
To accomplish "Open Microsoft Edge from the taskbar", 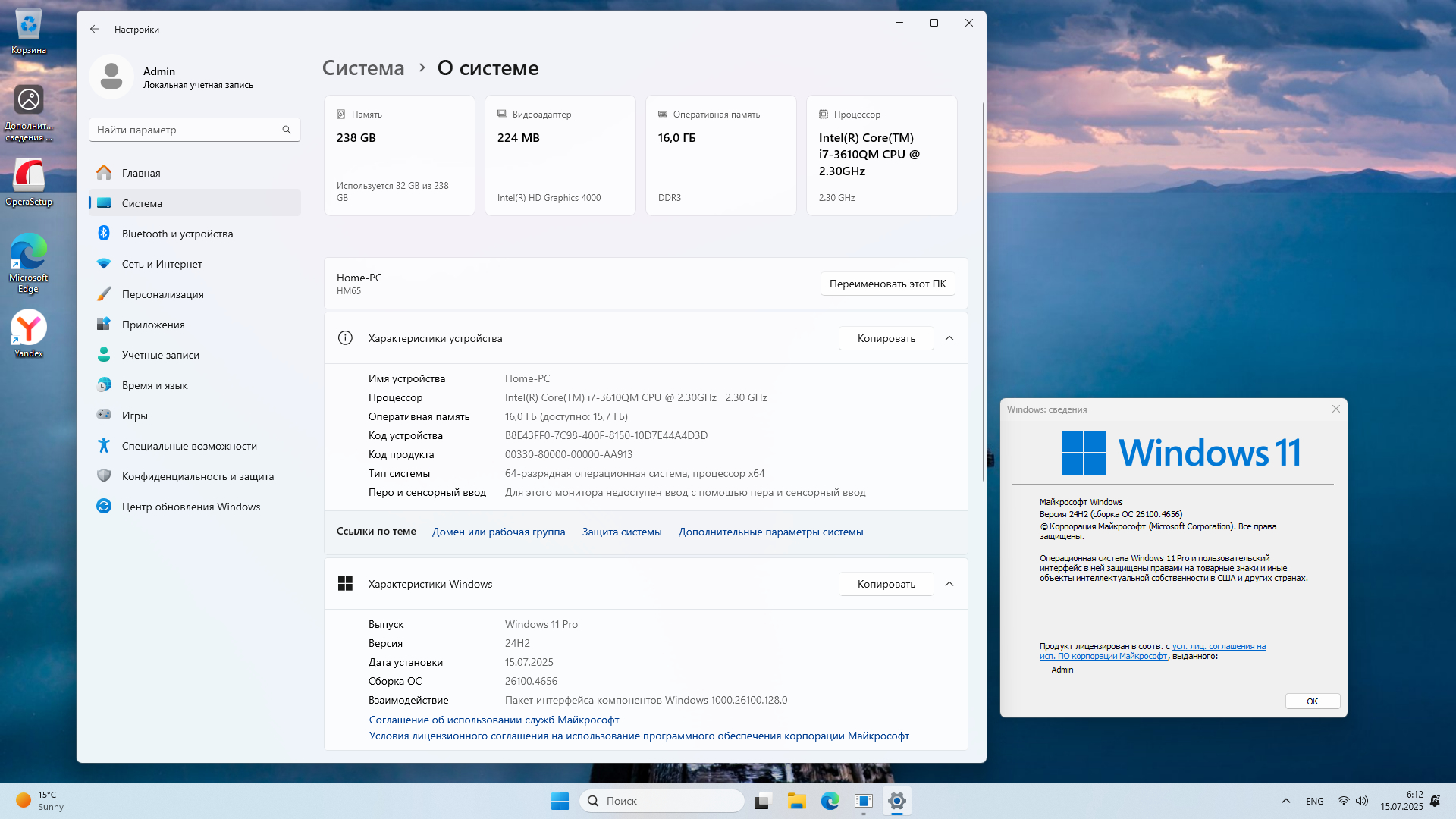I will pyautogui.click(x=830, y=801).
